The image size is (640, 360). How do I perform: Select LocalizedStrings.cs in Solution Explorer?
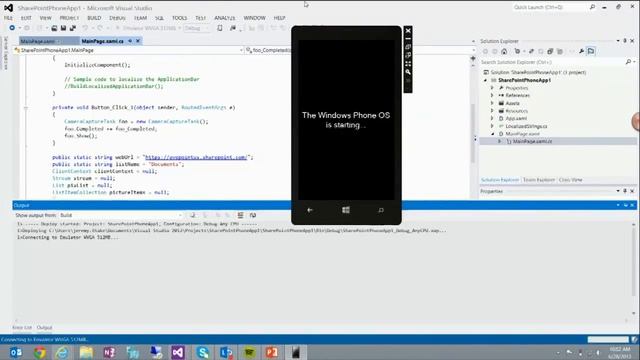click(x=526, y=126)
